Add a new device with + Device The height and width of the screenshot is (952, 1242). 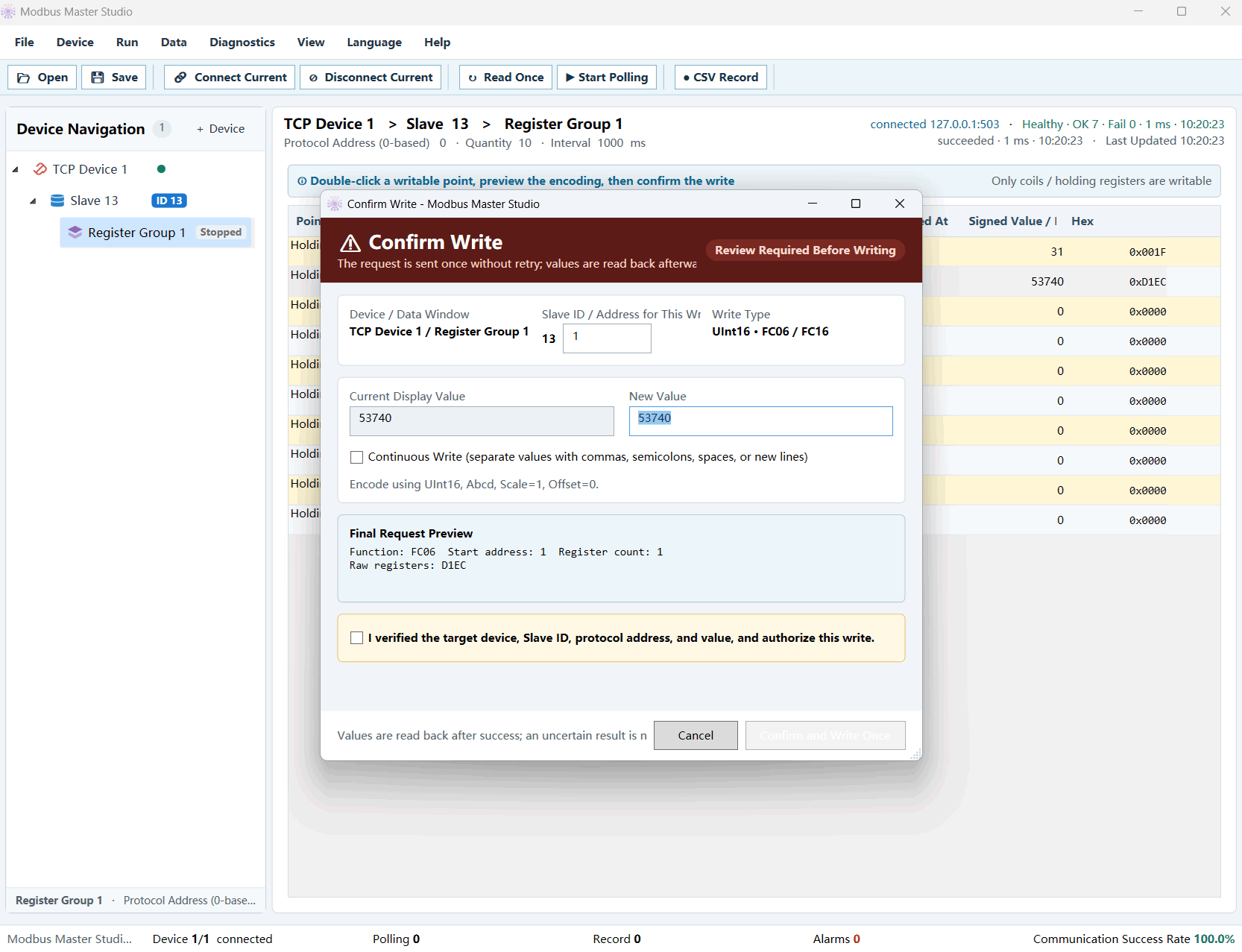pyautogui.click(x=221, y=129)
